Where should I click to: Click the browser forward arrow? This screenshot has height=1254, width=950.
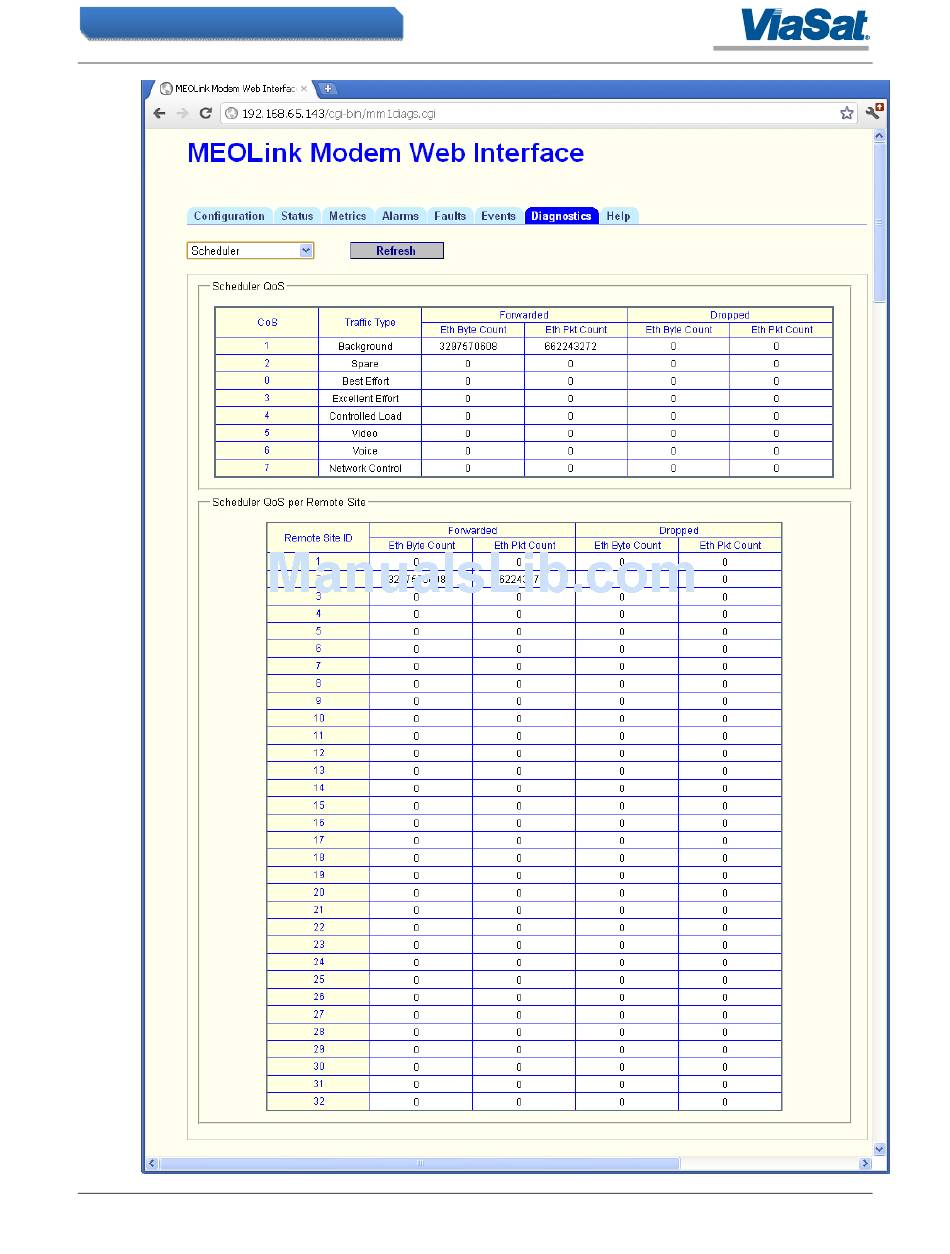(182, 113)
